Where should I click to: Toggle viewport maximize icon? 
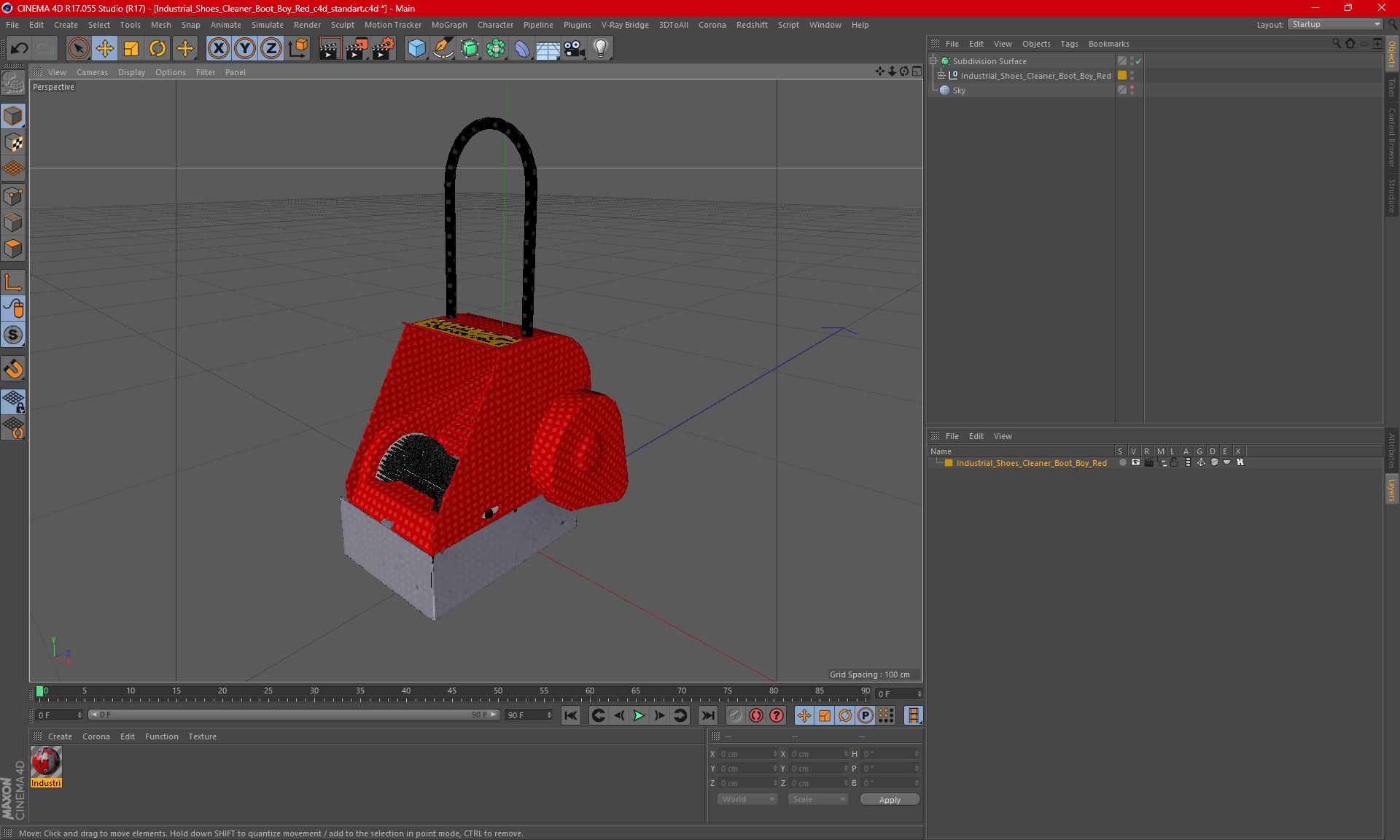[917, 71]
